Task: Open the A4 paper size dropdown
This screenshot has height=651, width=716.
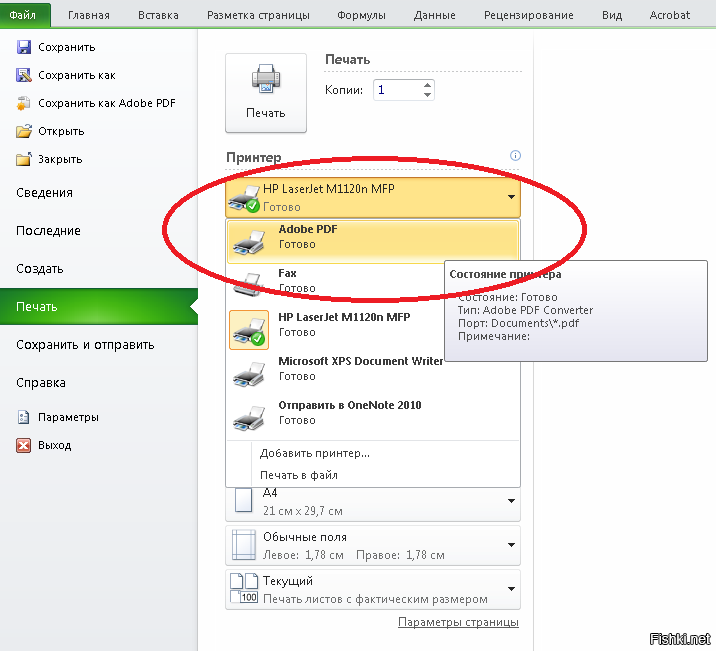Action: 511,500
